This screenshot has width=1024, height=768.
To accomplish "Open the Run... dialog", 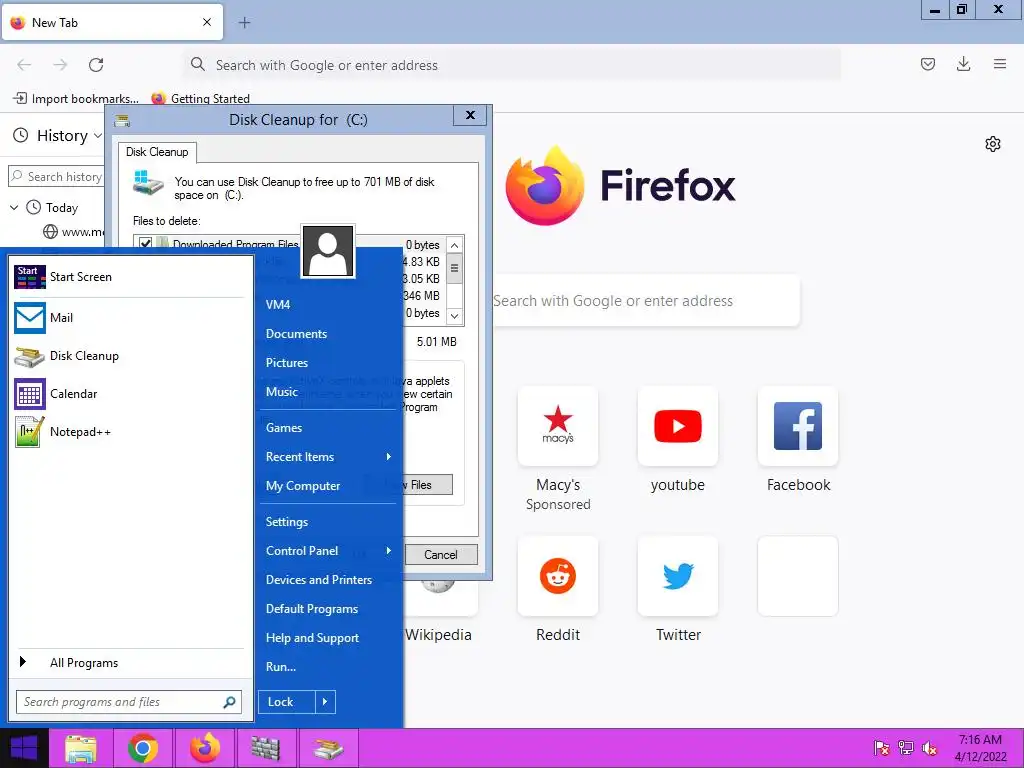I will coord(281,667).
